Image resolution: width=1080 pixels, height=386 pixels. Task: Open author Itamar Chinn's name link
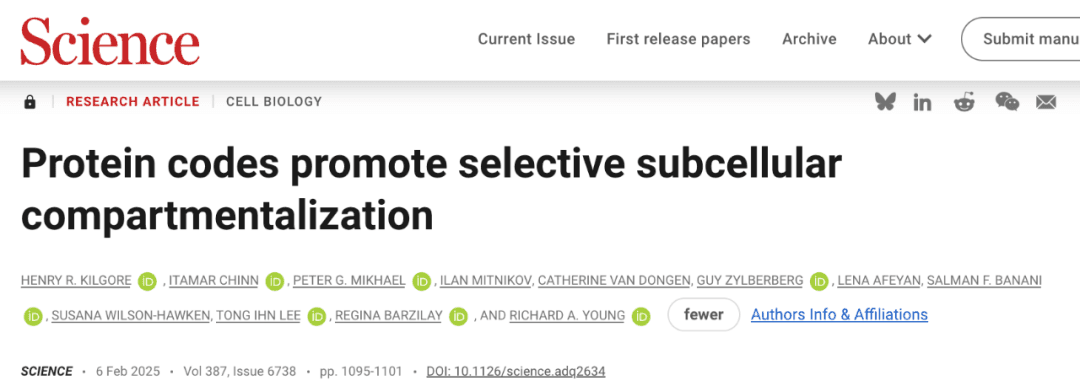[x=214, y=281]
